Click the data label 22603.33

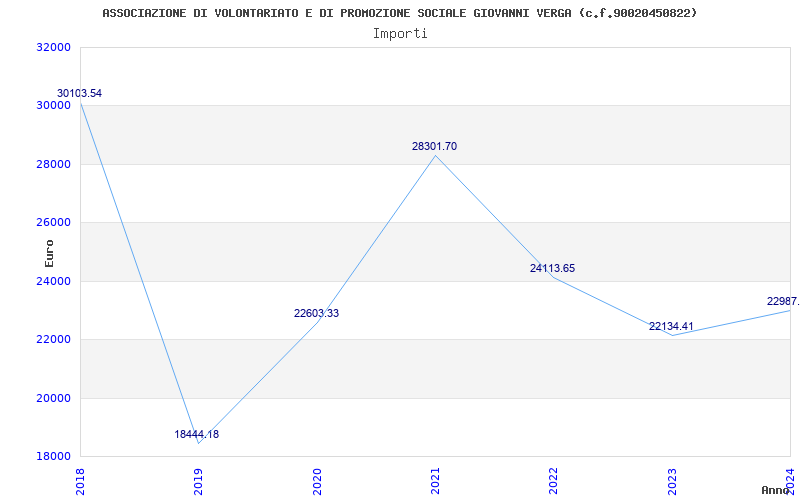[316, 313]
